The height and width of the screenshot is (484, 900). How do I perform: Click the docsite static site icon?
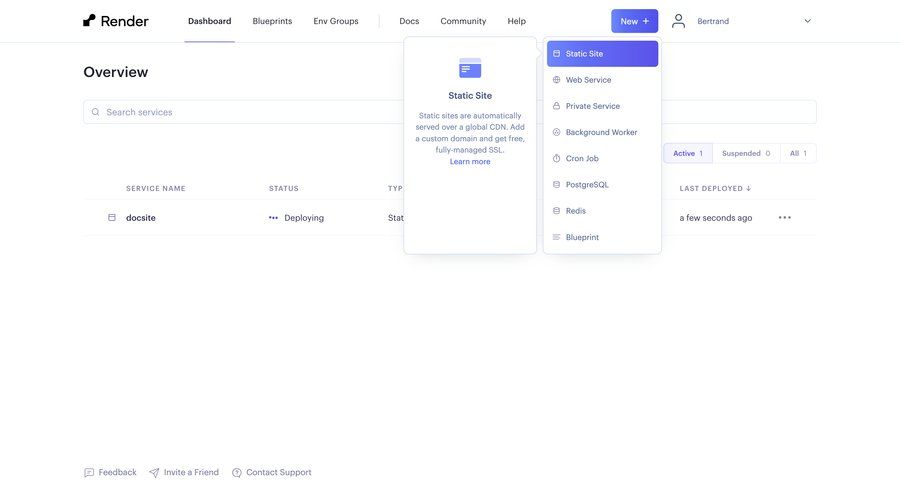112,218
